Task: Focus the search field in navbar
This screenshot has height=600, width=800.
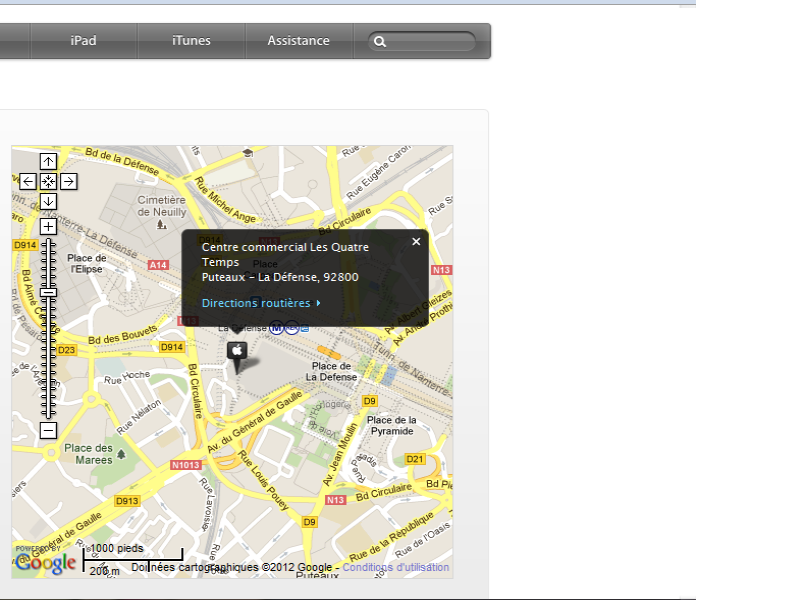Action: (x=422, y=41)
